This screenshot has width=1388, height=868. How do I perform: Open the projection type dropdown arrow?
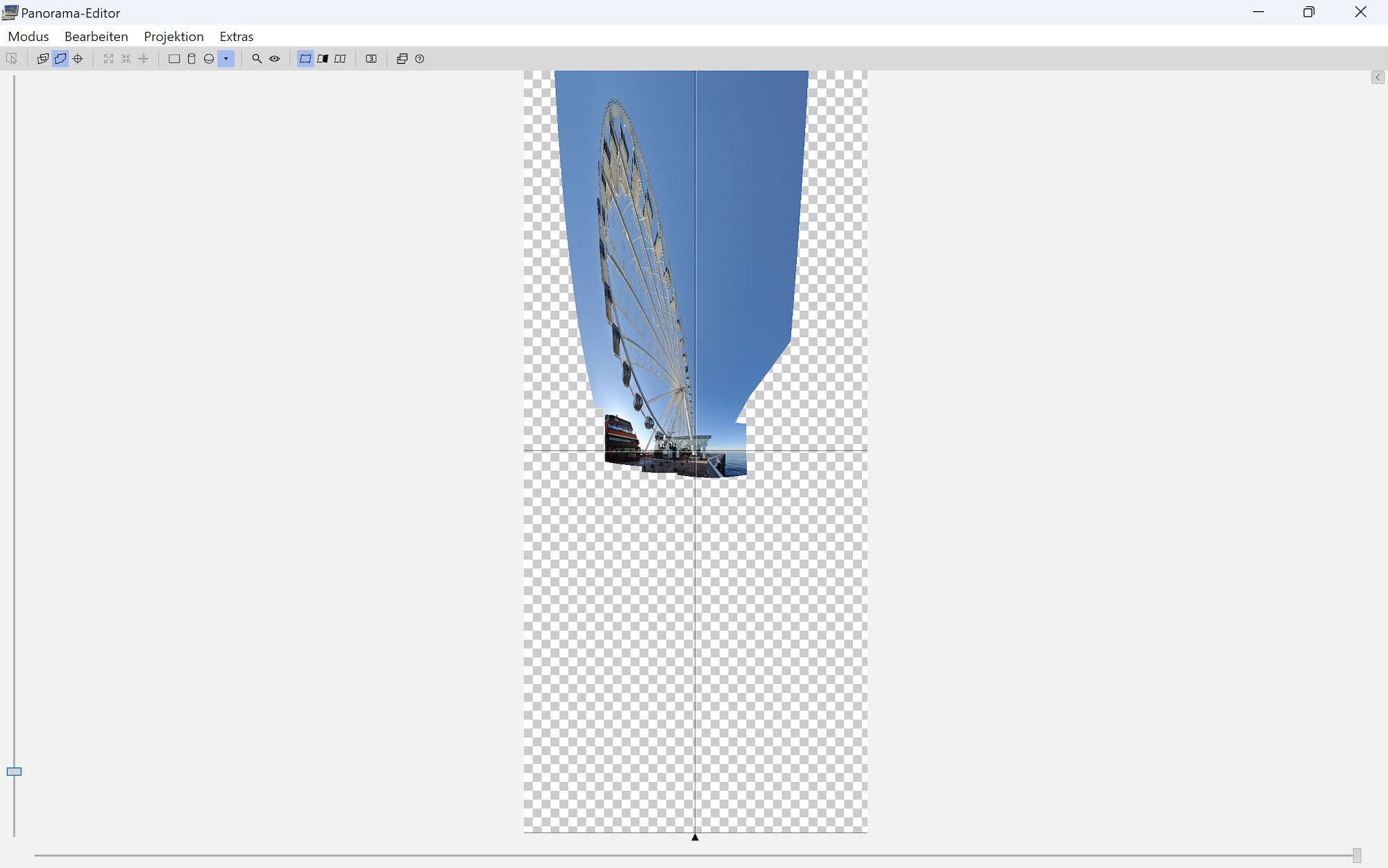(226, 59)
